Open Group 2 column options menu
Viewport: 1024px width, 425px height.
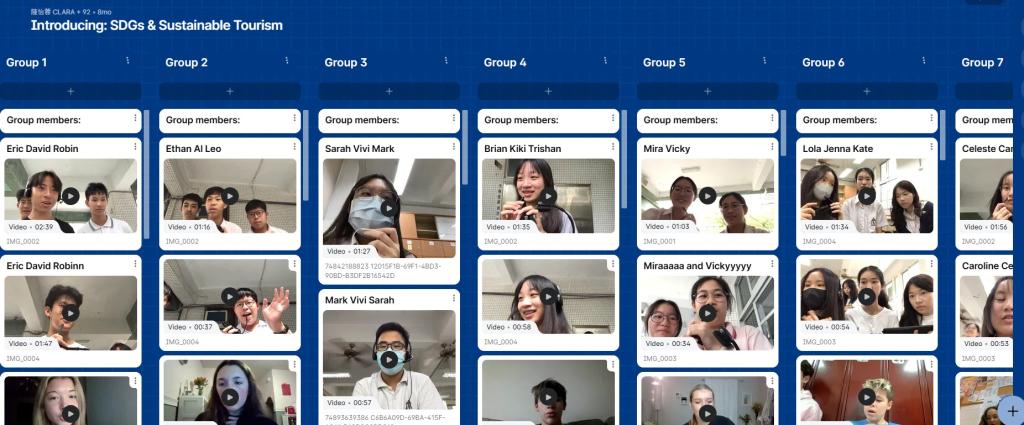click(286, 62)
